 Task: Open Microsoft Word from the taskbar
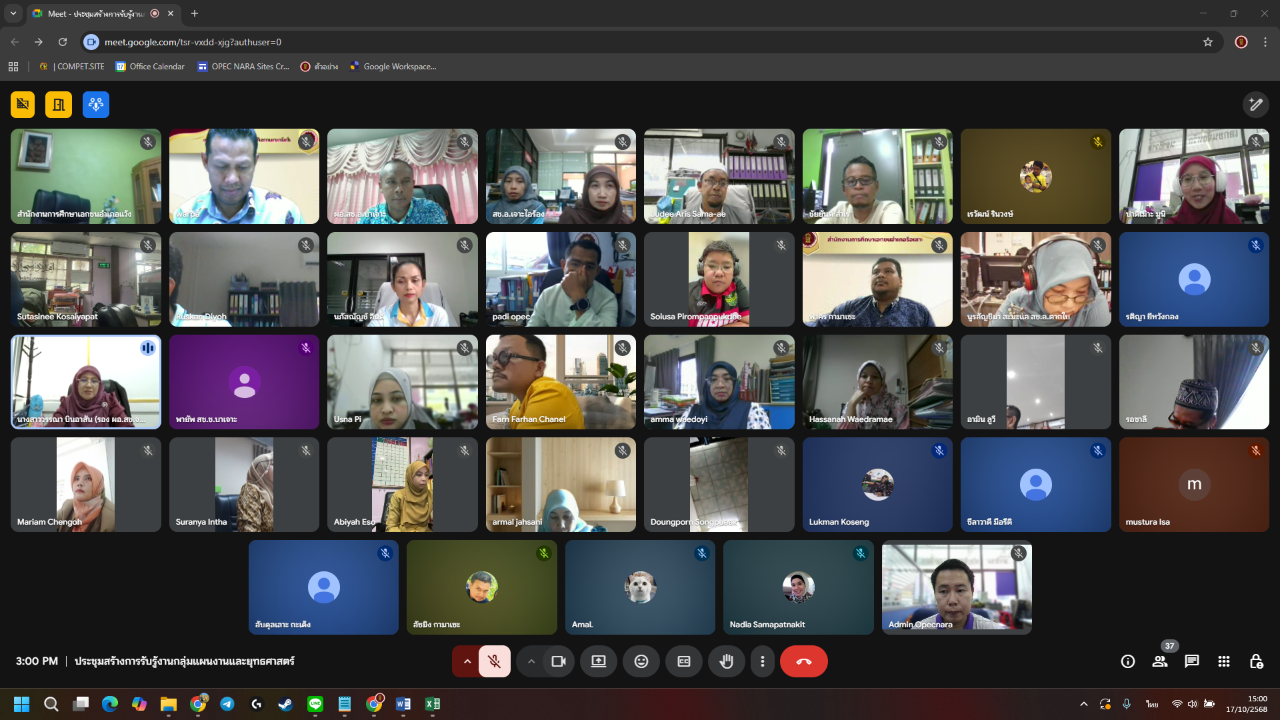point(404,704)
